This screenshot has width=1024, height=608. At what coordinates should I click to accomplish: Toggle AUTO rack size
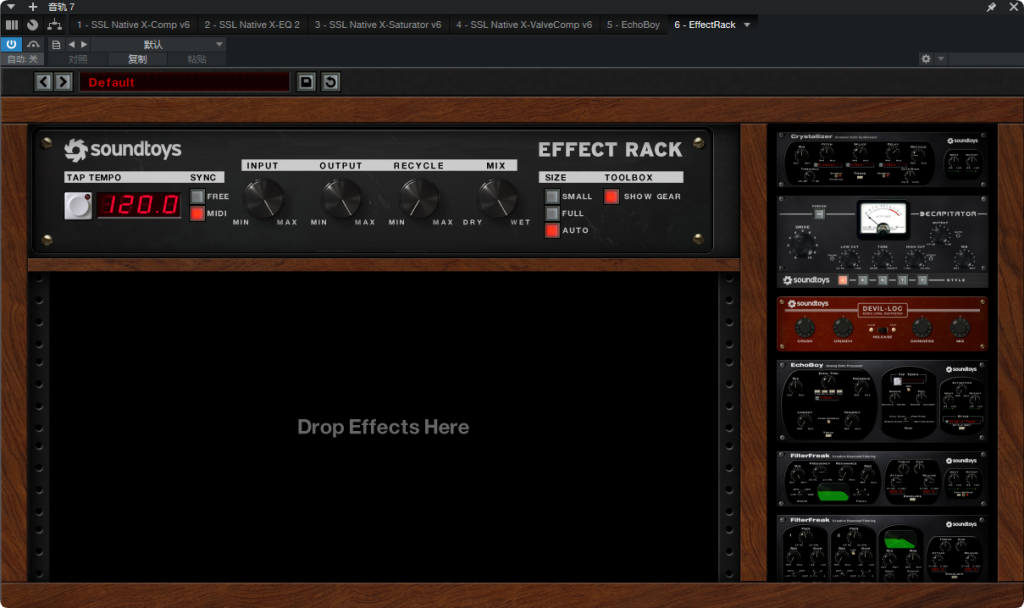pyautogui.click(x=552, y=231)
